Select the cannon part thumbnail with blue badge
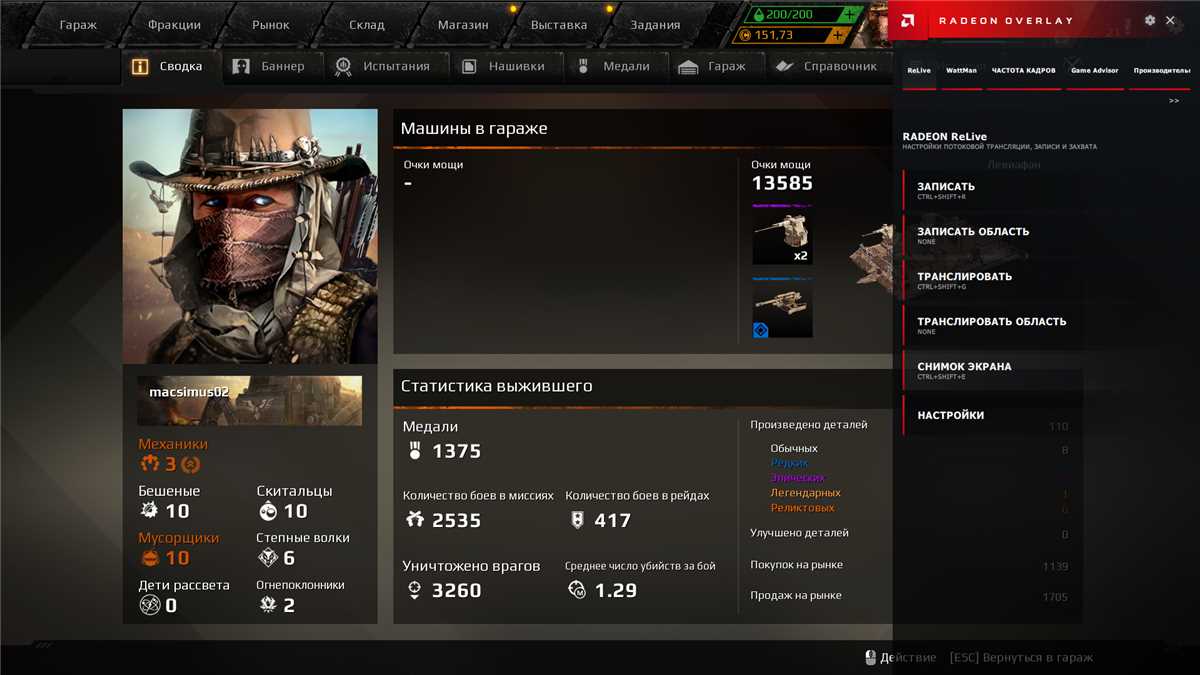The height and width of the screenshot is (675, 1200). pos(782,309)
